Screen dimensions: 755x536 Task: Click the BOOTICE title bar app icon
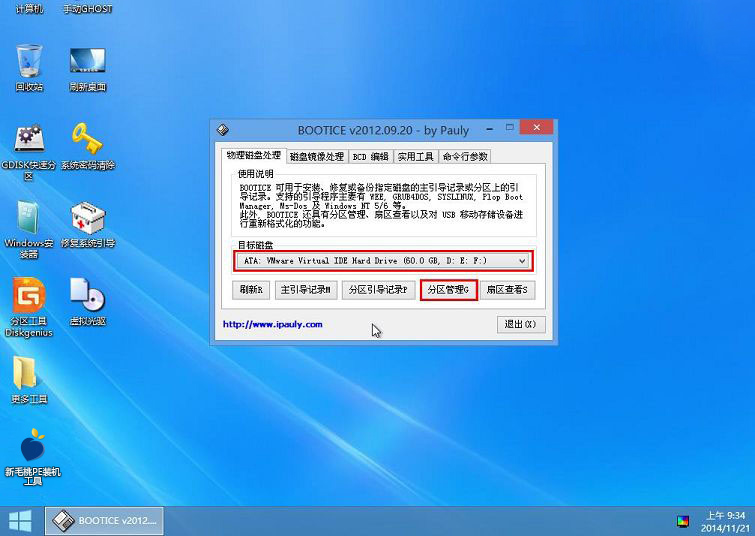[222, 130]
